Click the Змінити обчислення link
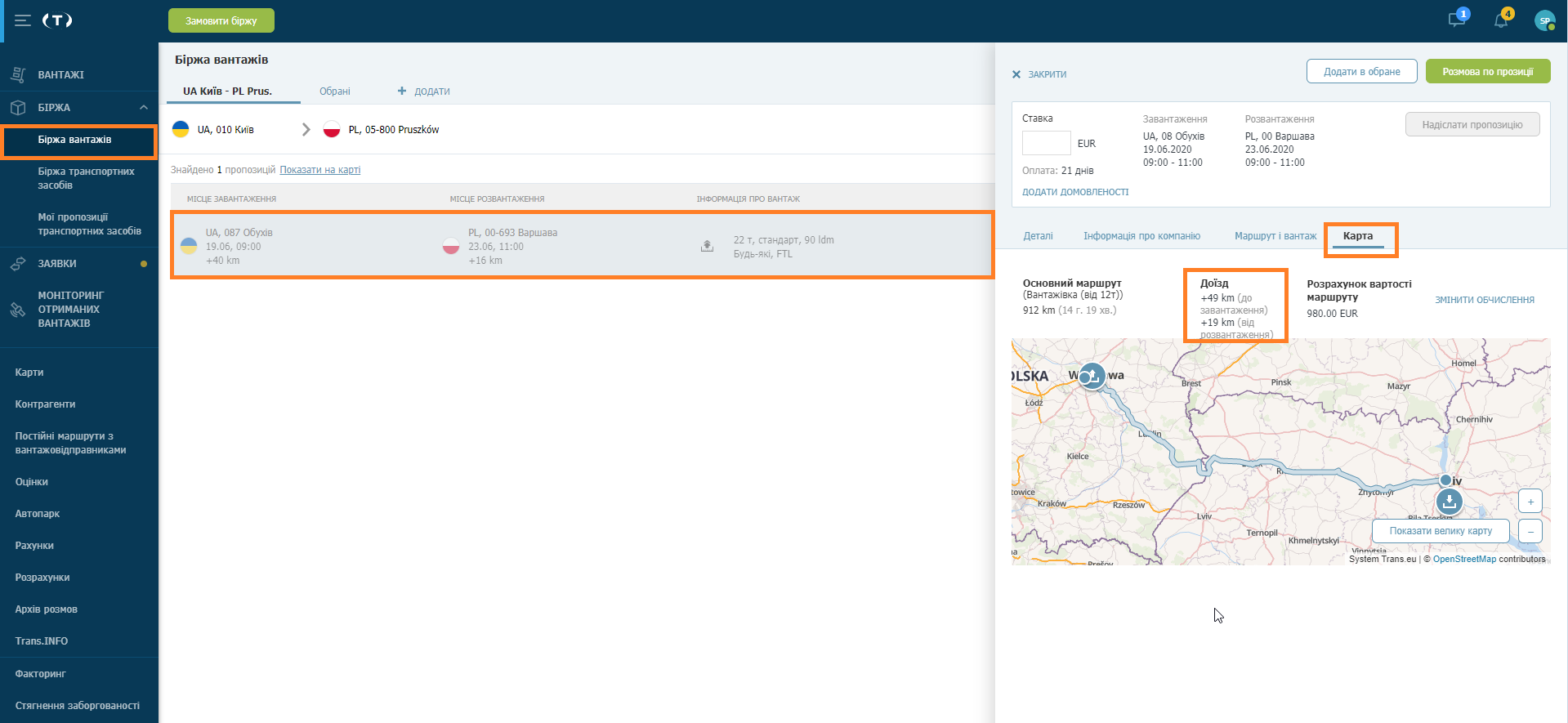The image size is (1568, 723). coord(1485,300)
